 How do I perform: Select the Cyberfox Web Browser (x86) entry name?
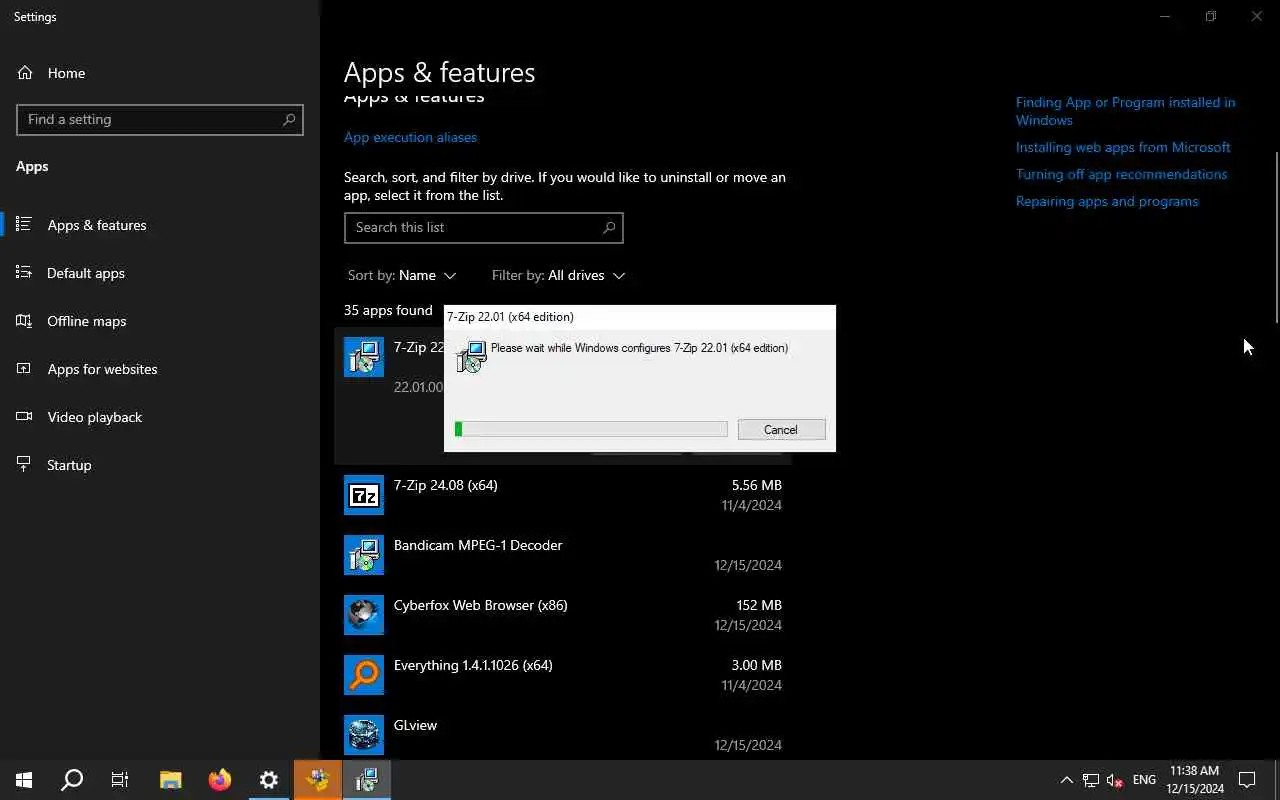[481, 605]
